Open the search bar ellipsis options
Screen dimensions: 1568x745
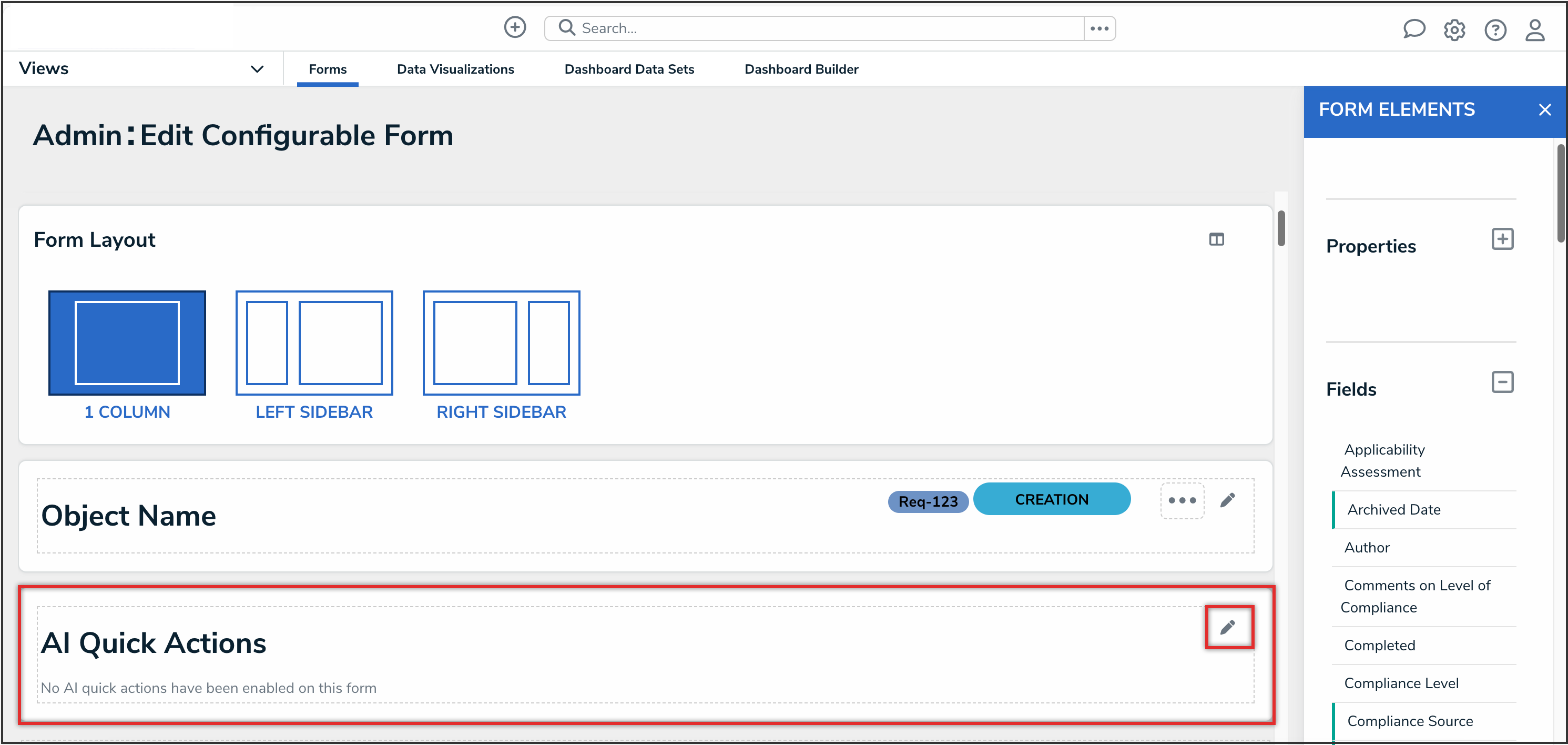click(1099, 28)
